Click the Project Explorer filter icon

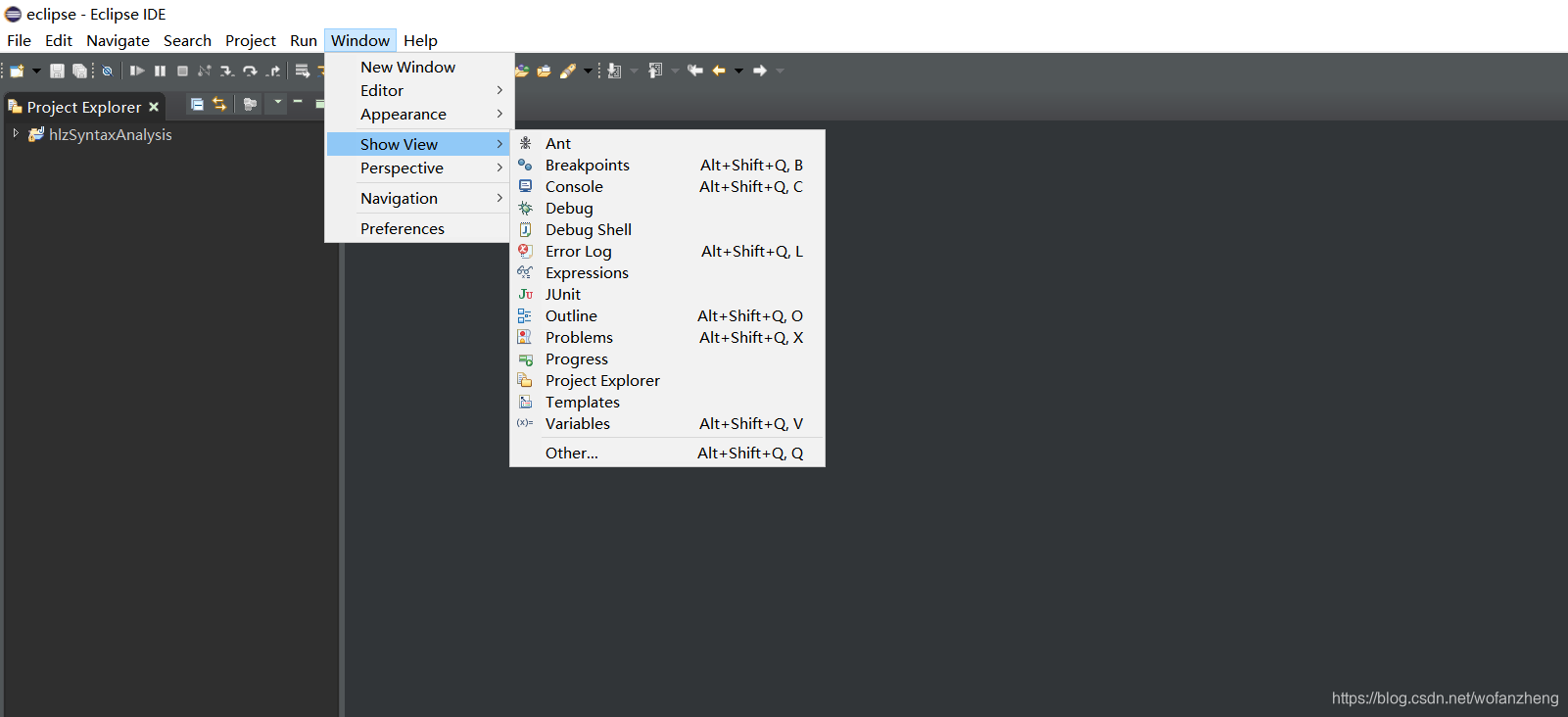click(x=250, y=104)
